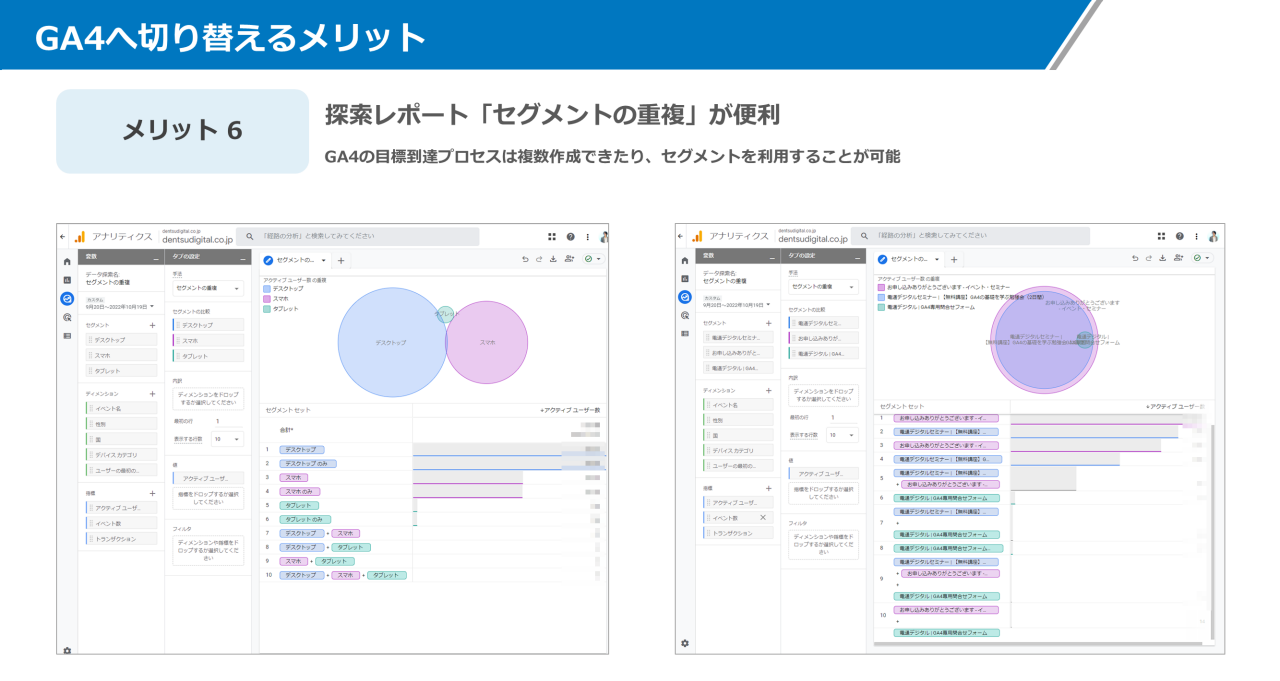Select the セグメントの... exploration tab
Screen dimensions: 1280x681
[297, 260]
